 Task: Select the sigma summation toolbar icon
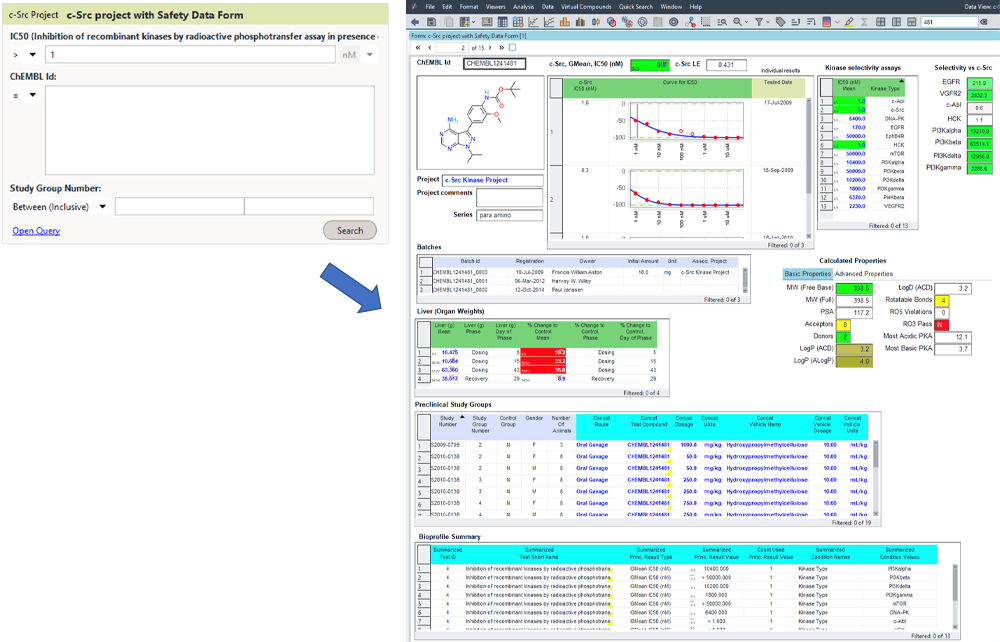pyautogui.click(x=863, y=23)
